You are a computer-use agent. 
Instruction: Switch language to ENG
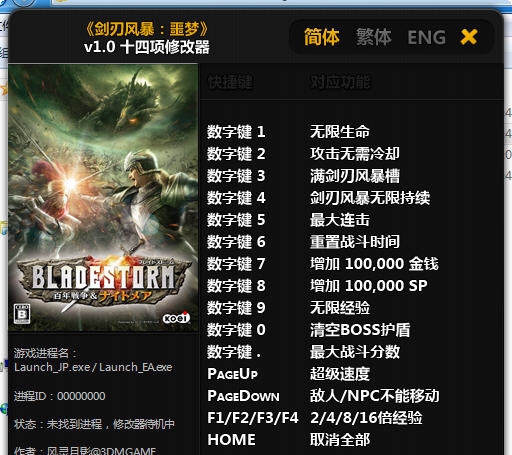pos(426,37)
